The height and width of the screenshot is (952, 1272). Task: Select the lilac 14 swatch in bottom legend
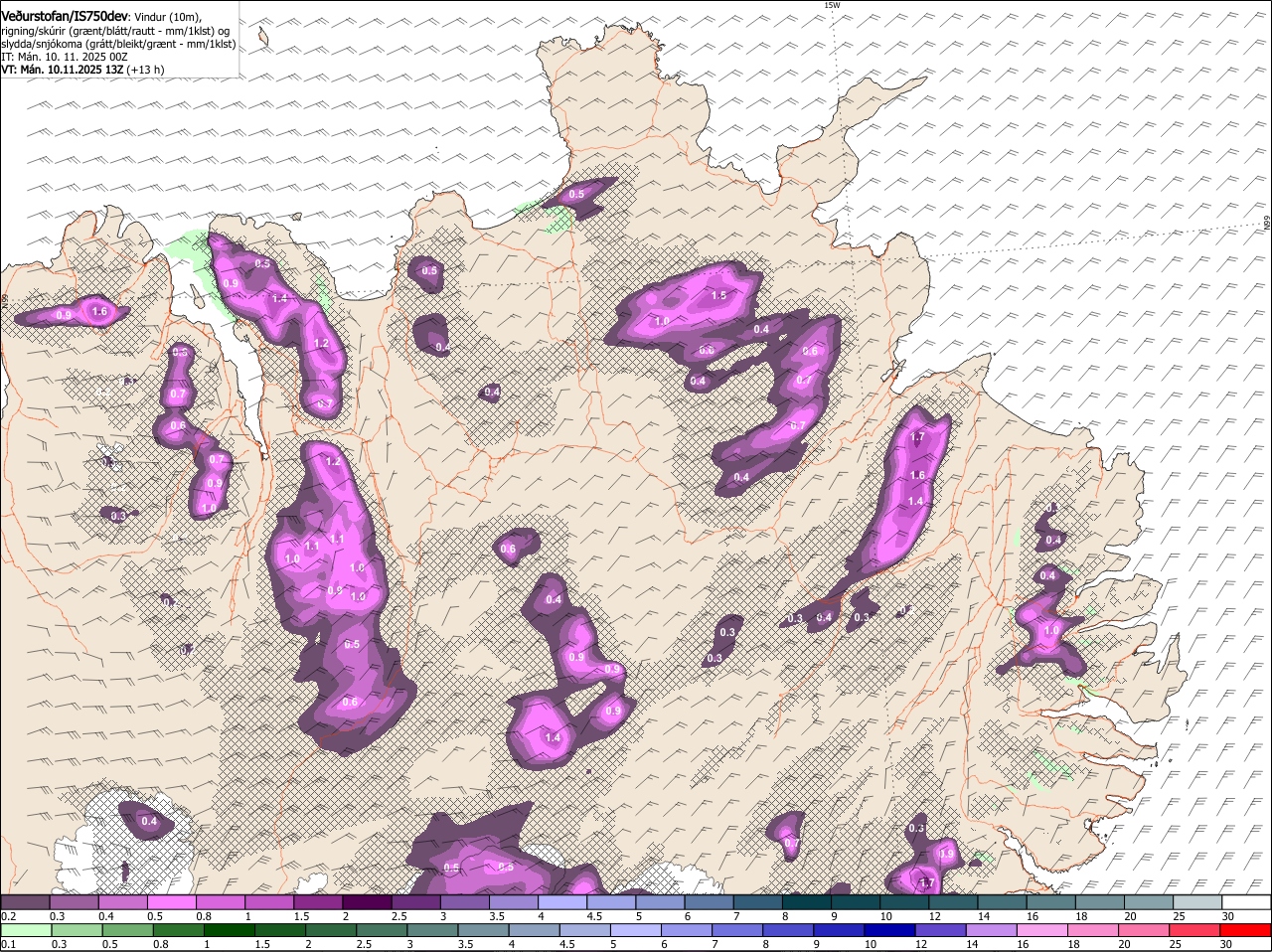[x=993, y=930]
